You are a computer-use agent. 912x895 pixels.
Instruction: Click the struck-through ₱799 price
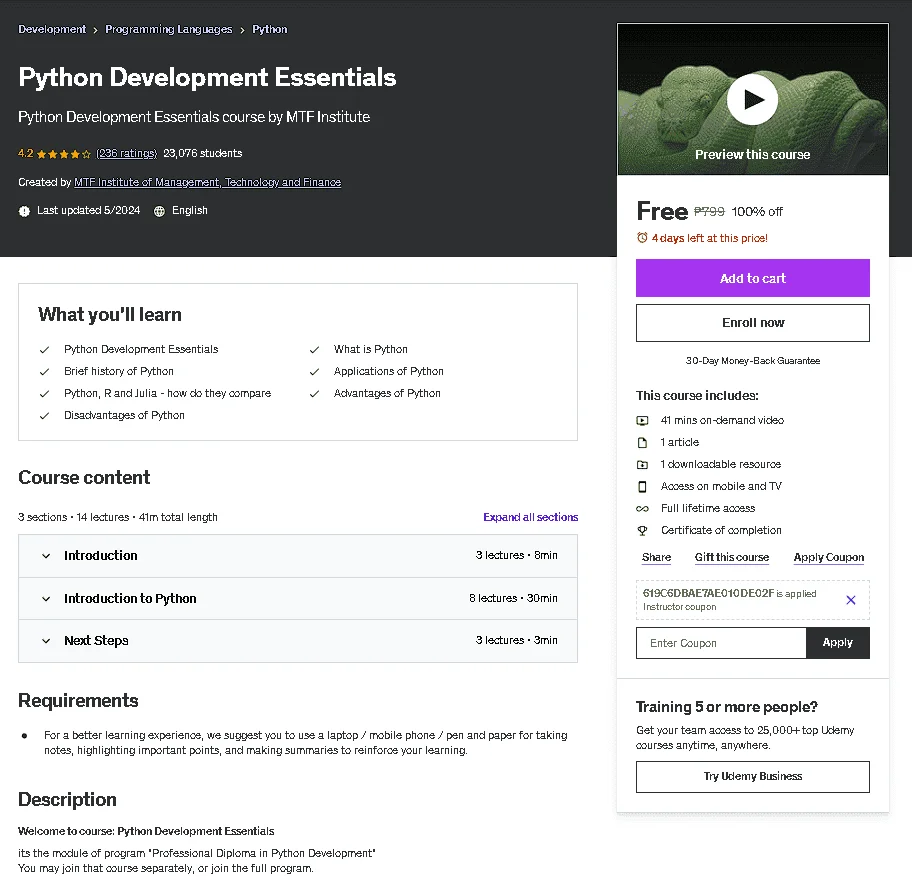pos(709,212)
